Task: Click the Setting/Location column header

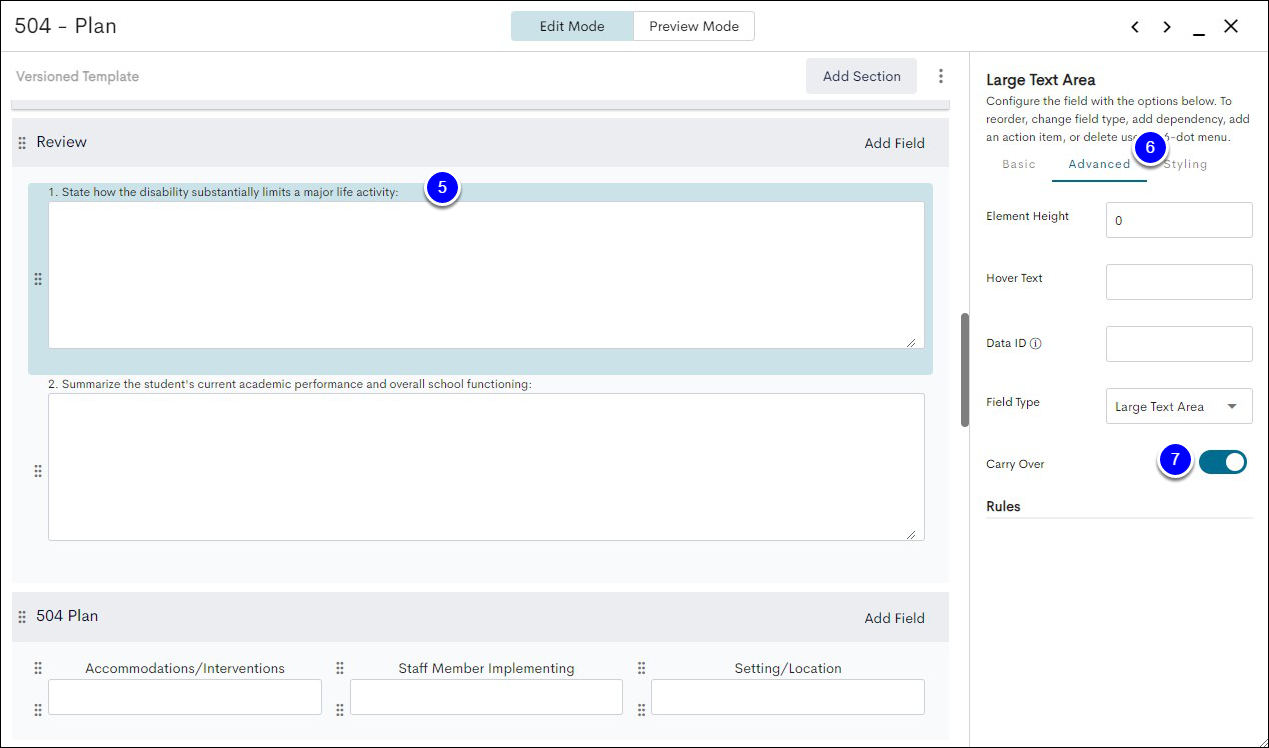Action: click(788, 668)
